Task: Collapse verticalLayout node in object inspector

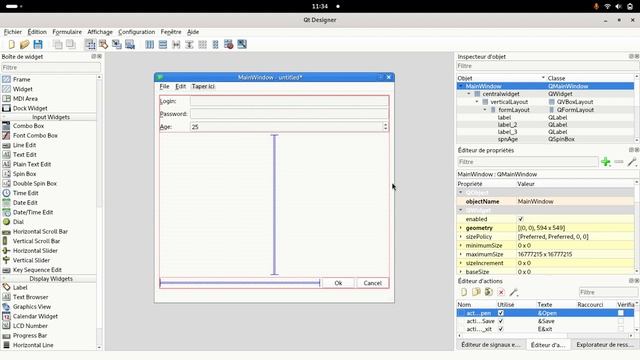Action: [477, 102]
